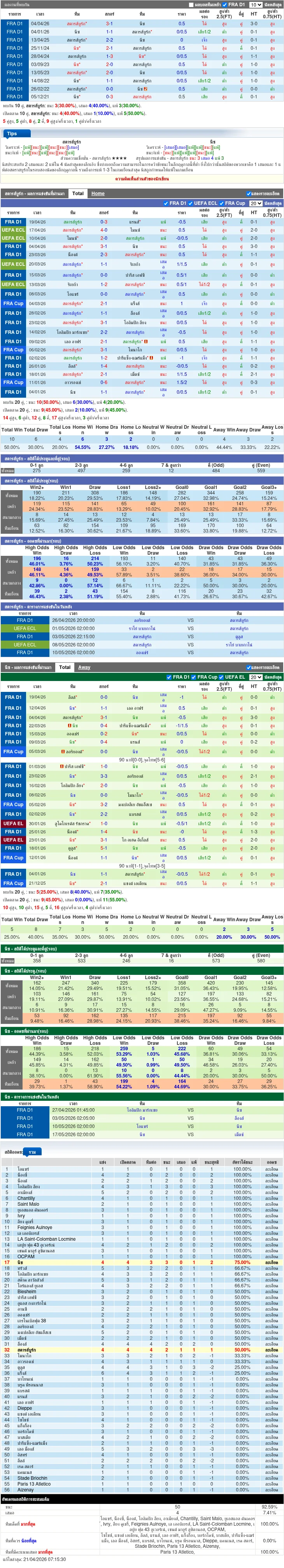Switch to the Away tab for Nice results
284x1568 pixels.
pyautogui.click(x=84, y=667)
